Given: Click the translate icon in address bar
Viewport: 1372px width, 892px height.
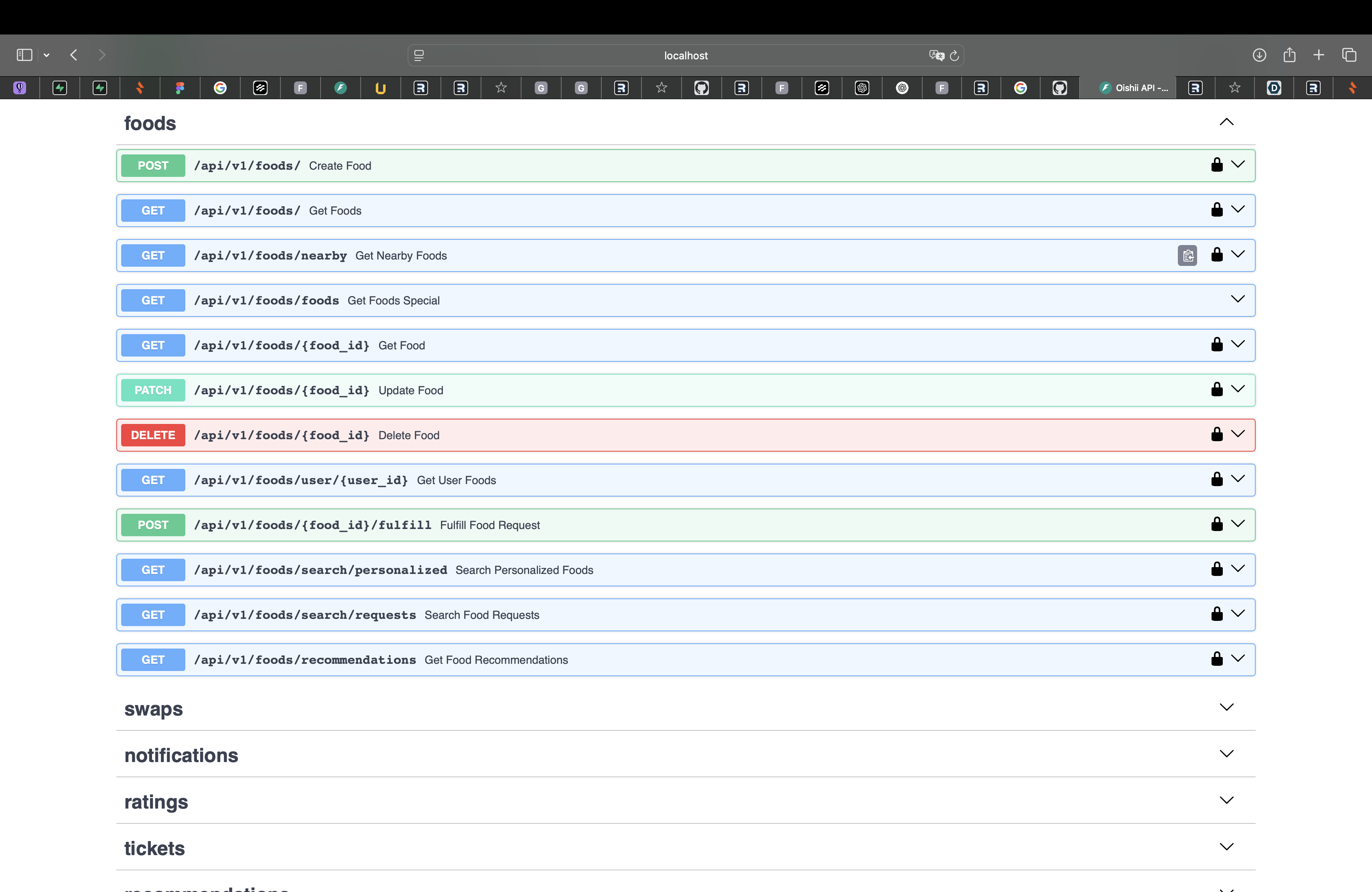Looking at the screenshot, I should pos(936,56).
